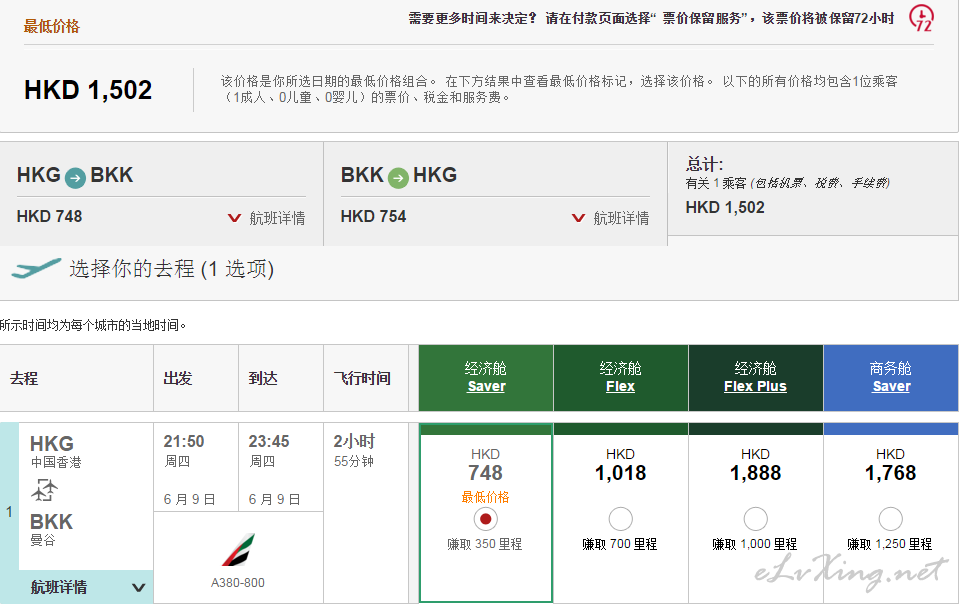The image size is (959, 605).
Task: Expand flight details for HKG to BKK summary
Action: pos(266,218)
